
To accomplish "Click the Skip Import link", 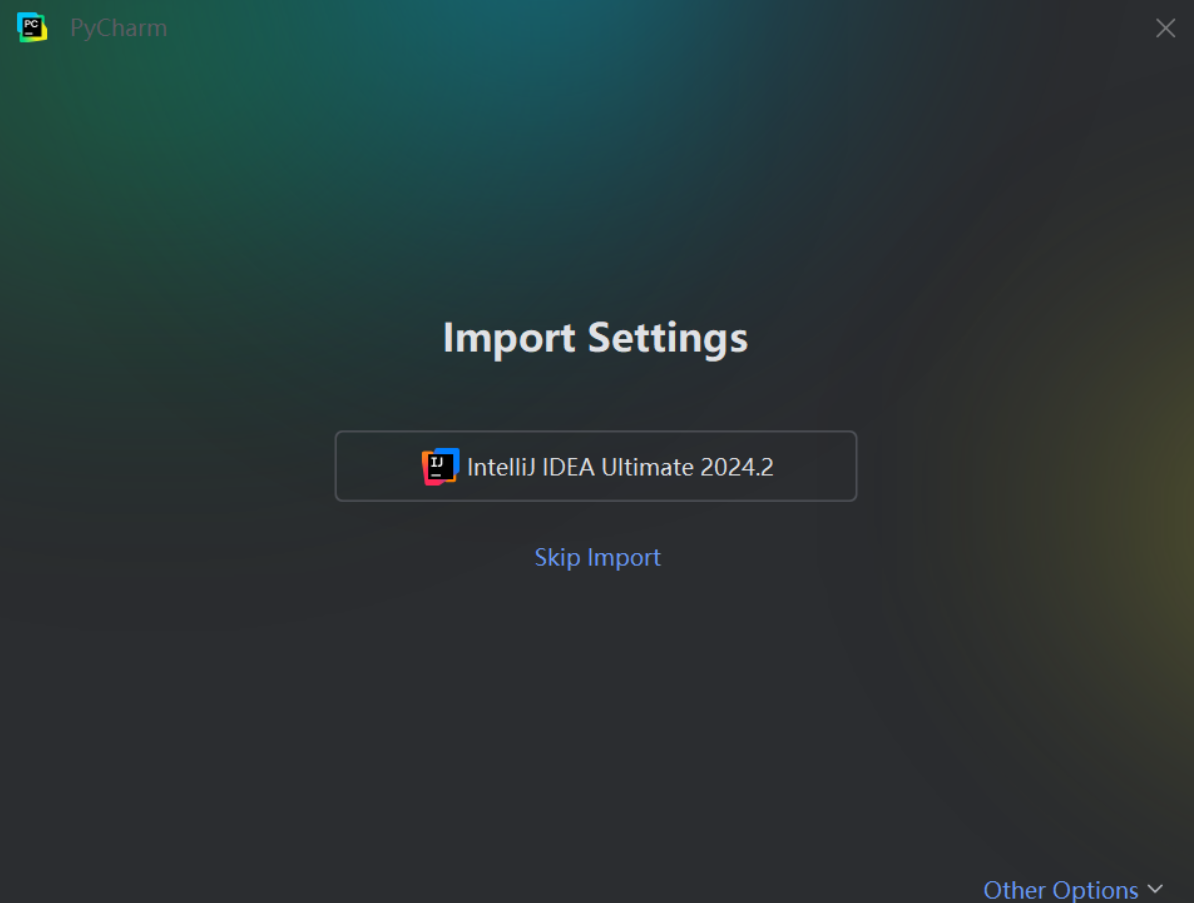I will pyautogui.click(x=597, y=557).
